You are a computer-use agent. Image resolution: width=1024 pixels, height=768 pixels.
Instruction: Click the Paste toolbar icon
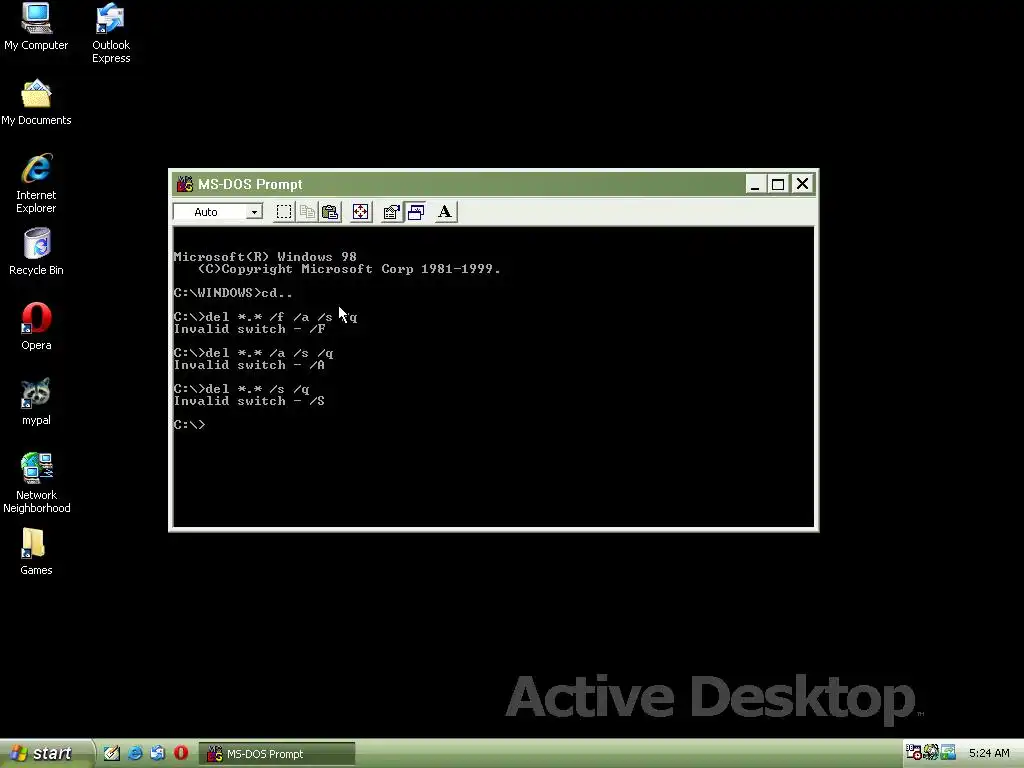(x=330, y=212)
